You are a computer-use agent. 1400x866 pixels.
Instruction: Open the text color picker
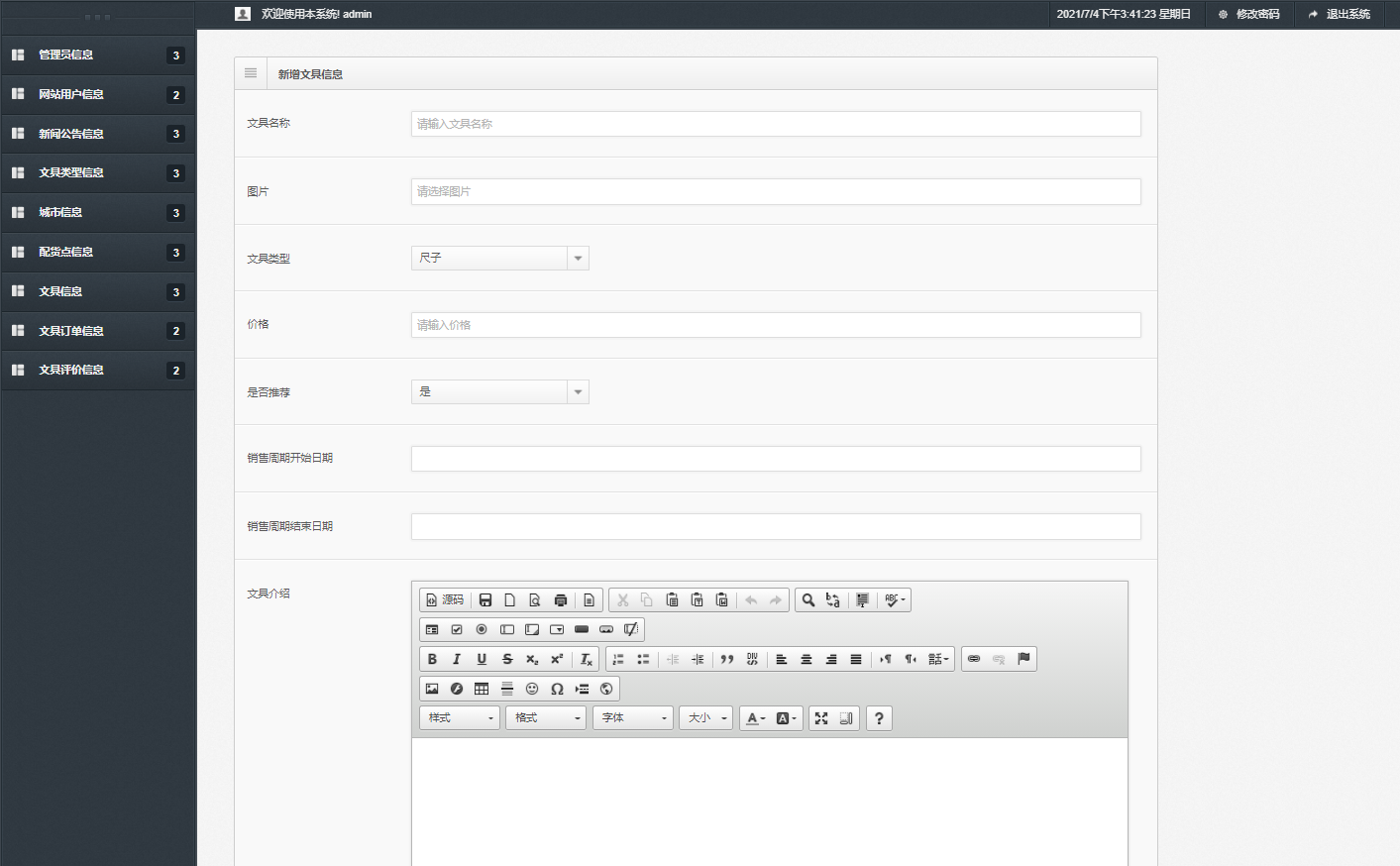click(x=755, y=718)
